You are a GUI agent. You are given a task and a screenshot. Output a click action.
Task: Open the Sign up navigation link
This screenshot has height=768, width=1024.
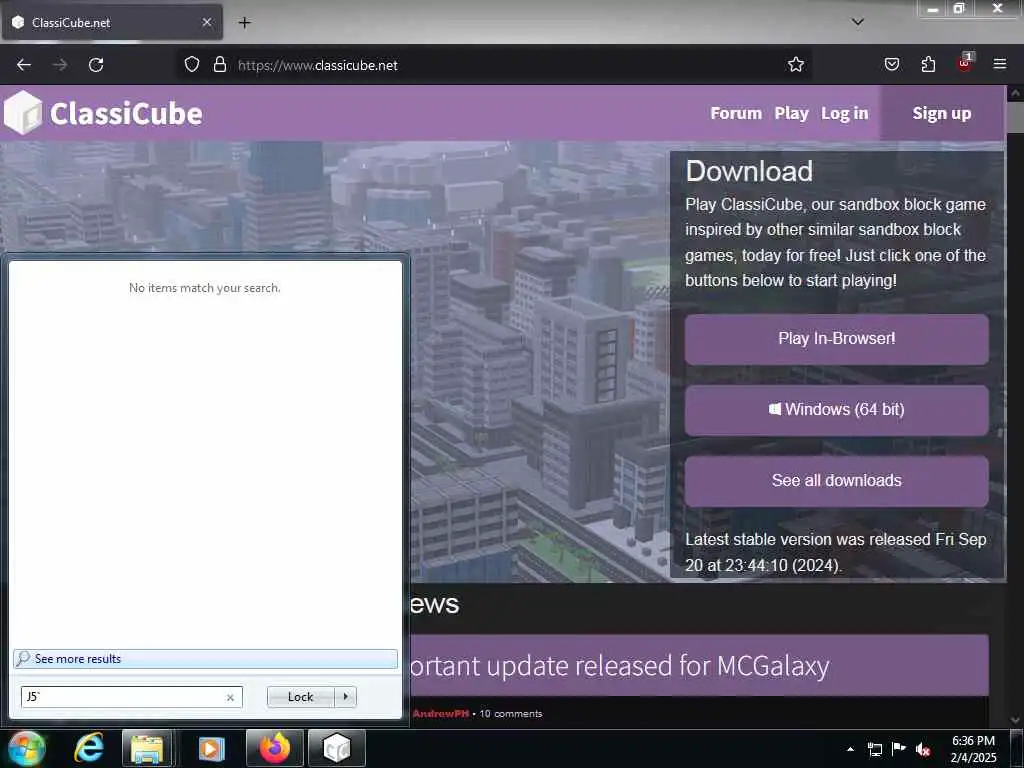[x=942, y=114]
